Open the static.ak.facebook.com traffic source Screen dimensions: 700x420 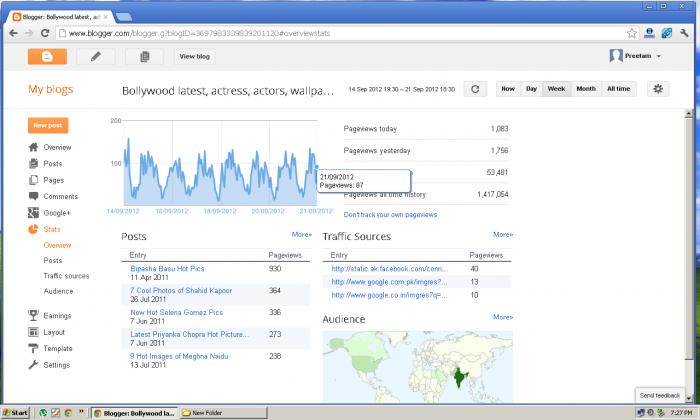(389, 269)
